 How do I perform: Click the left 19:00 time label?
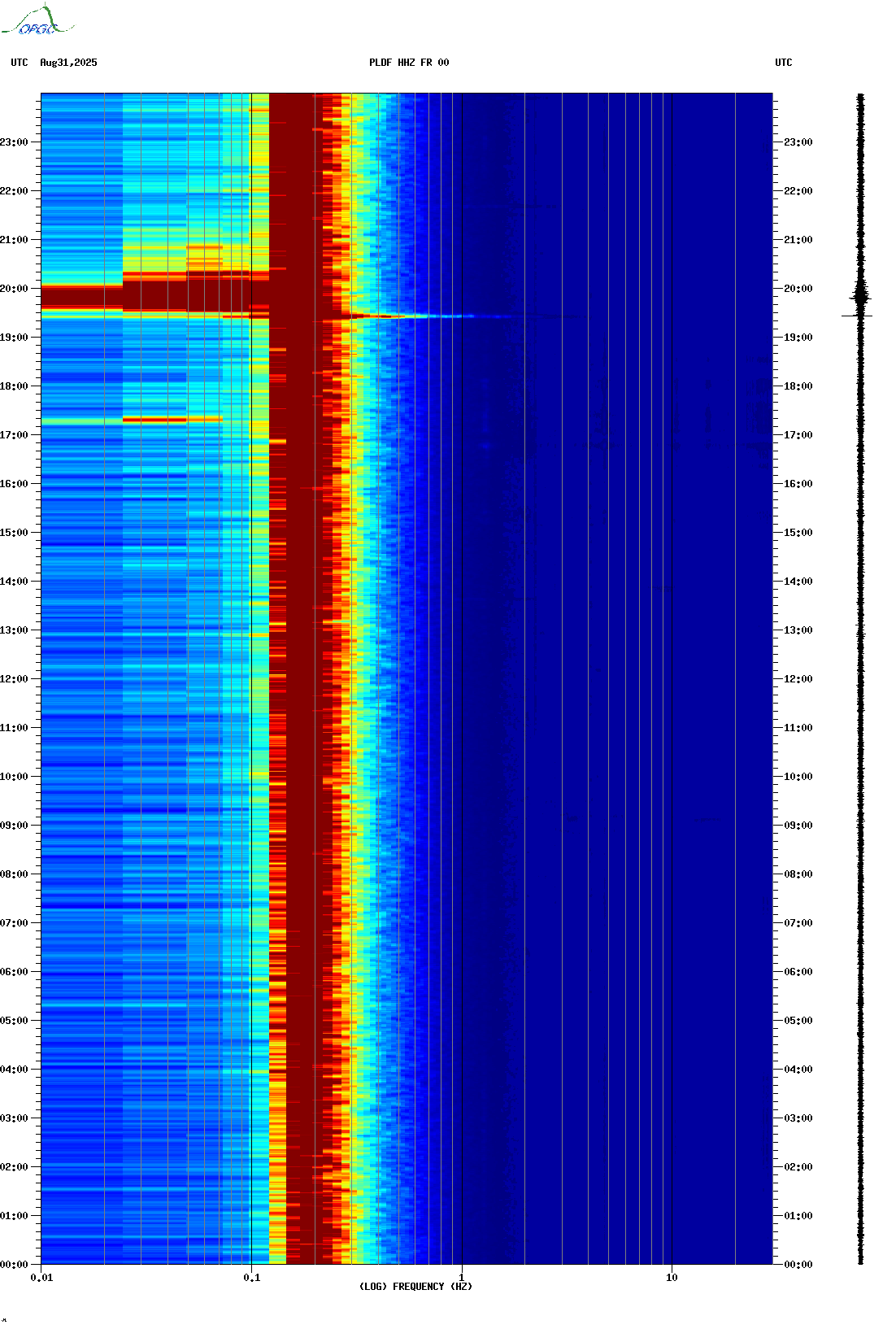click(14, 338)
